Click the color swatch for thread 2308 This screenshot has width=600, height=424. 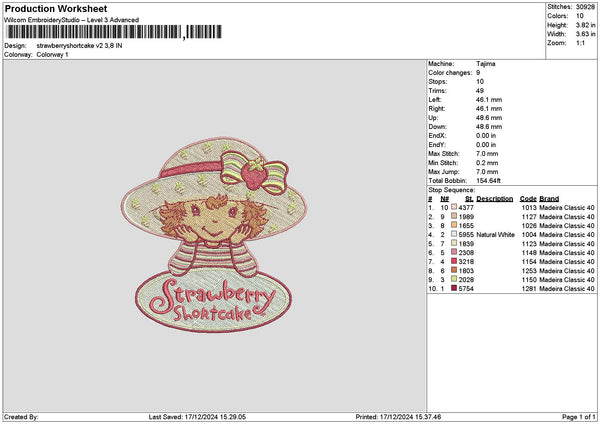click(454, 252)
